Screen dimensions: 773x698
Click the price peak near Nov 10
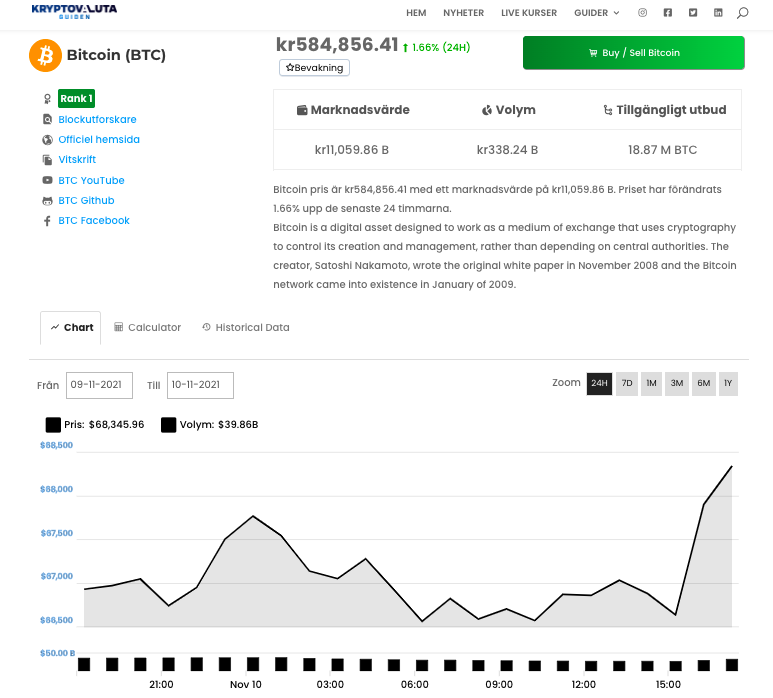point(253,516)
